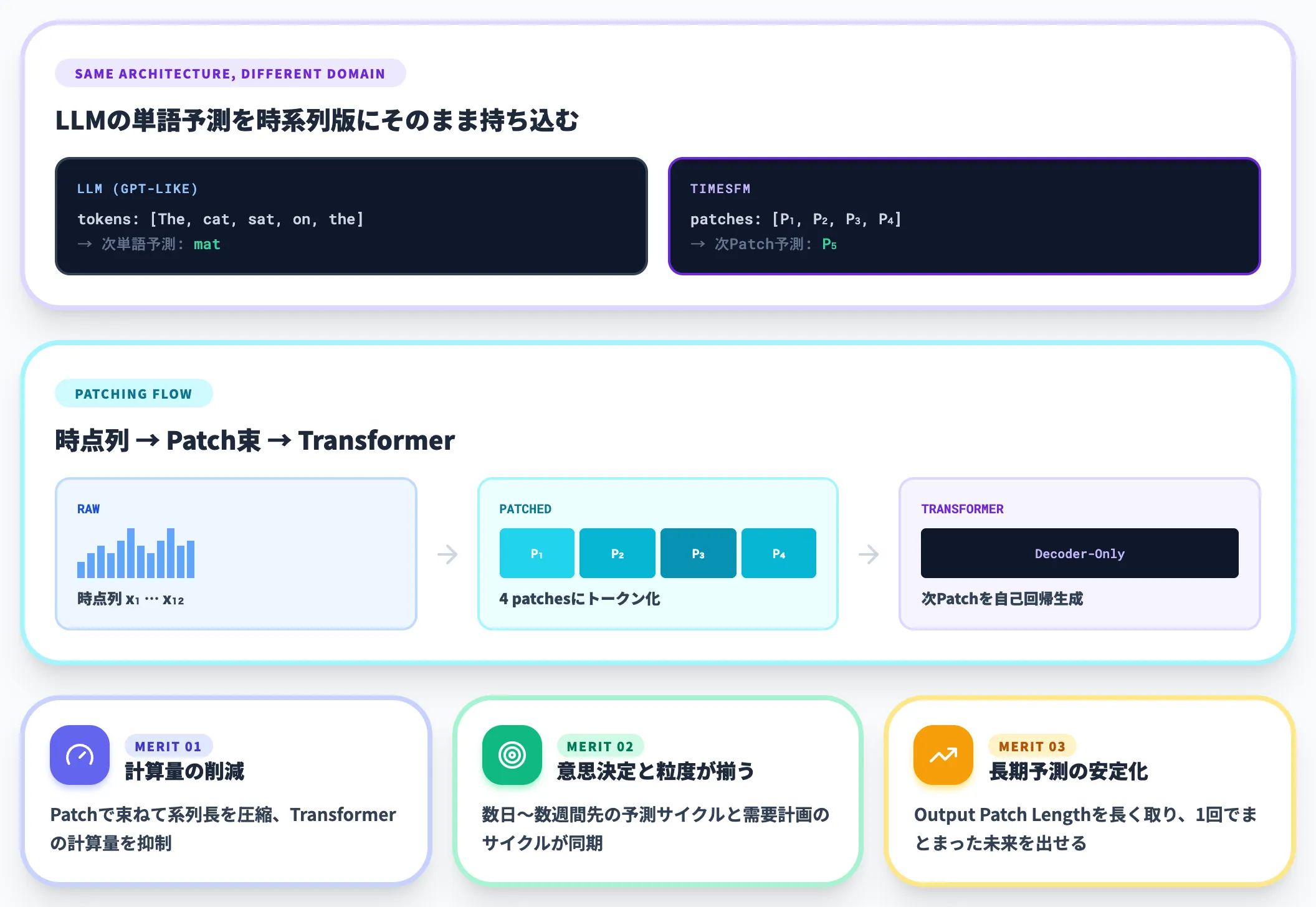Click the heading 'LLMの単語予測を時系列版にそのまま持ち込む'

coord(317,120)
